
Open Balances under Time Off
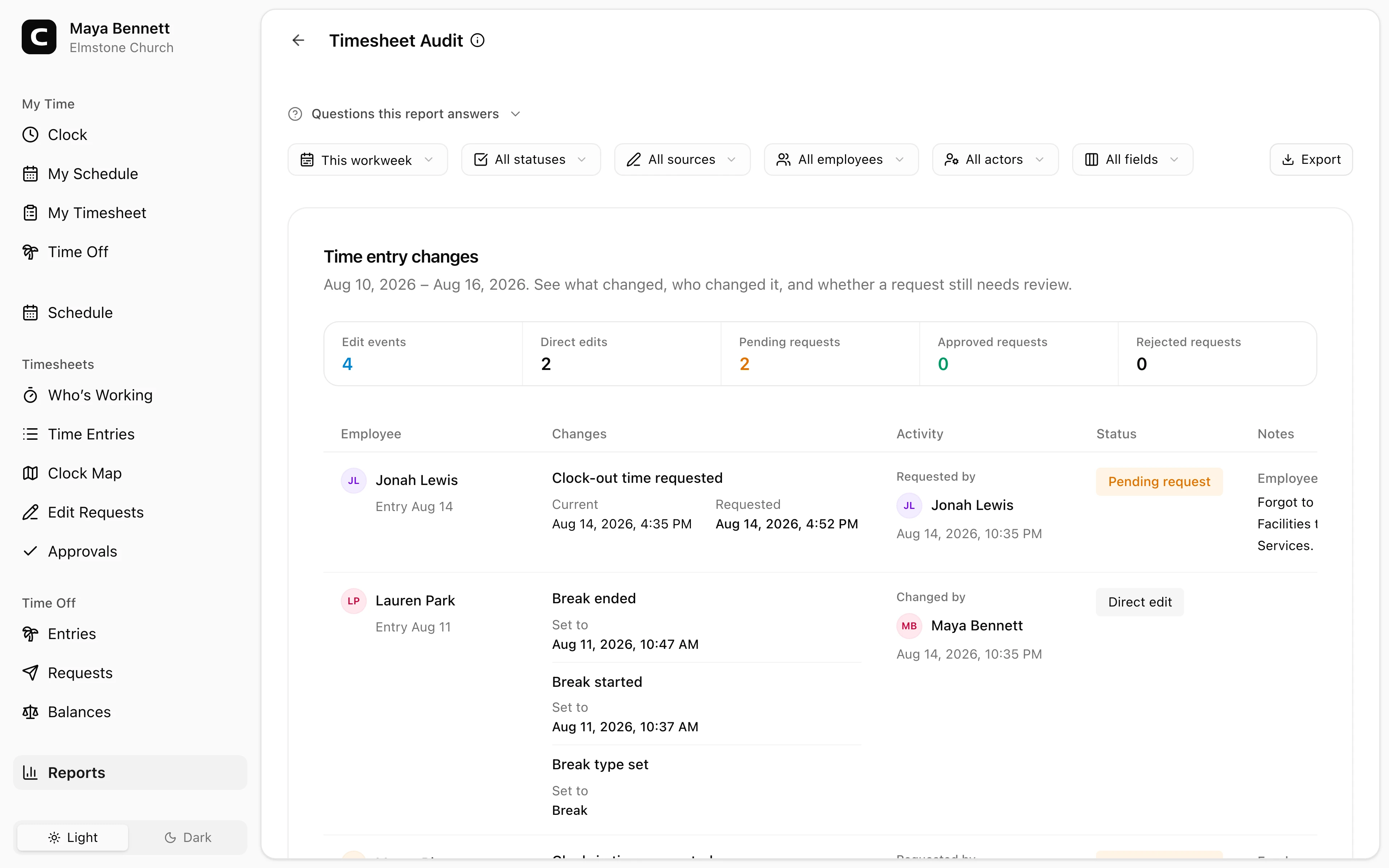pyautogui.click(x=130, y=712)
